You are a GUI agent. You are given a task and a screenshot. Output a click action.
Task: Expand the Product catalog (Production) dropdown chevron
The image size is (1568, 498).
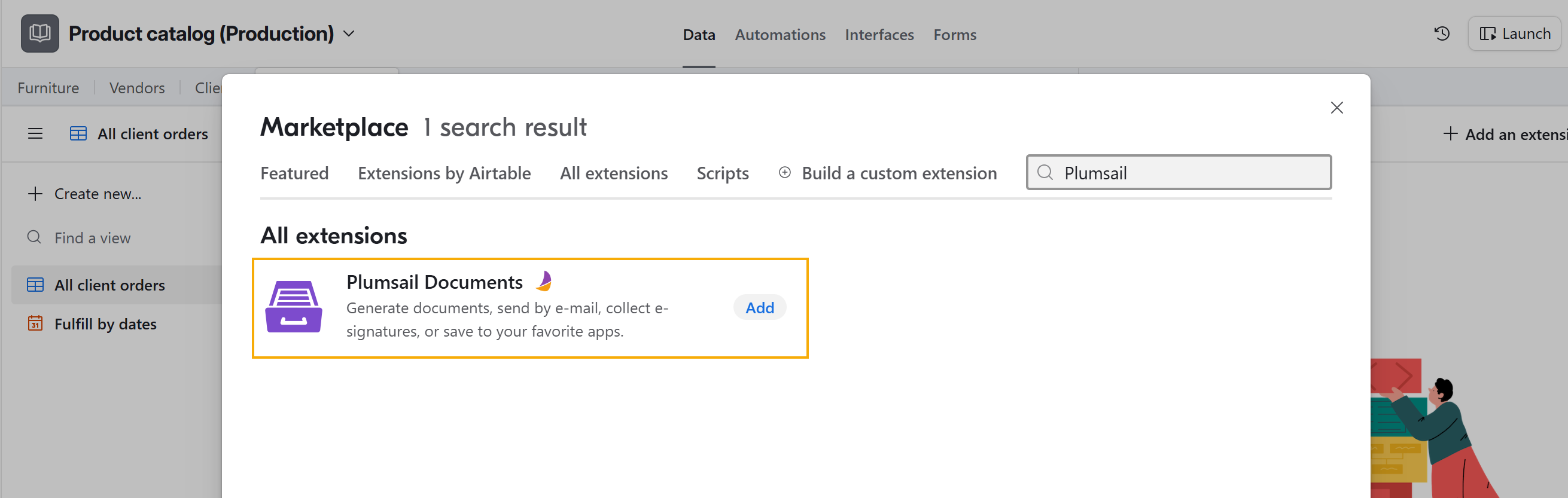(349, 34)
